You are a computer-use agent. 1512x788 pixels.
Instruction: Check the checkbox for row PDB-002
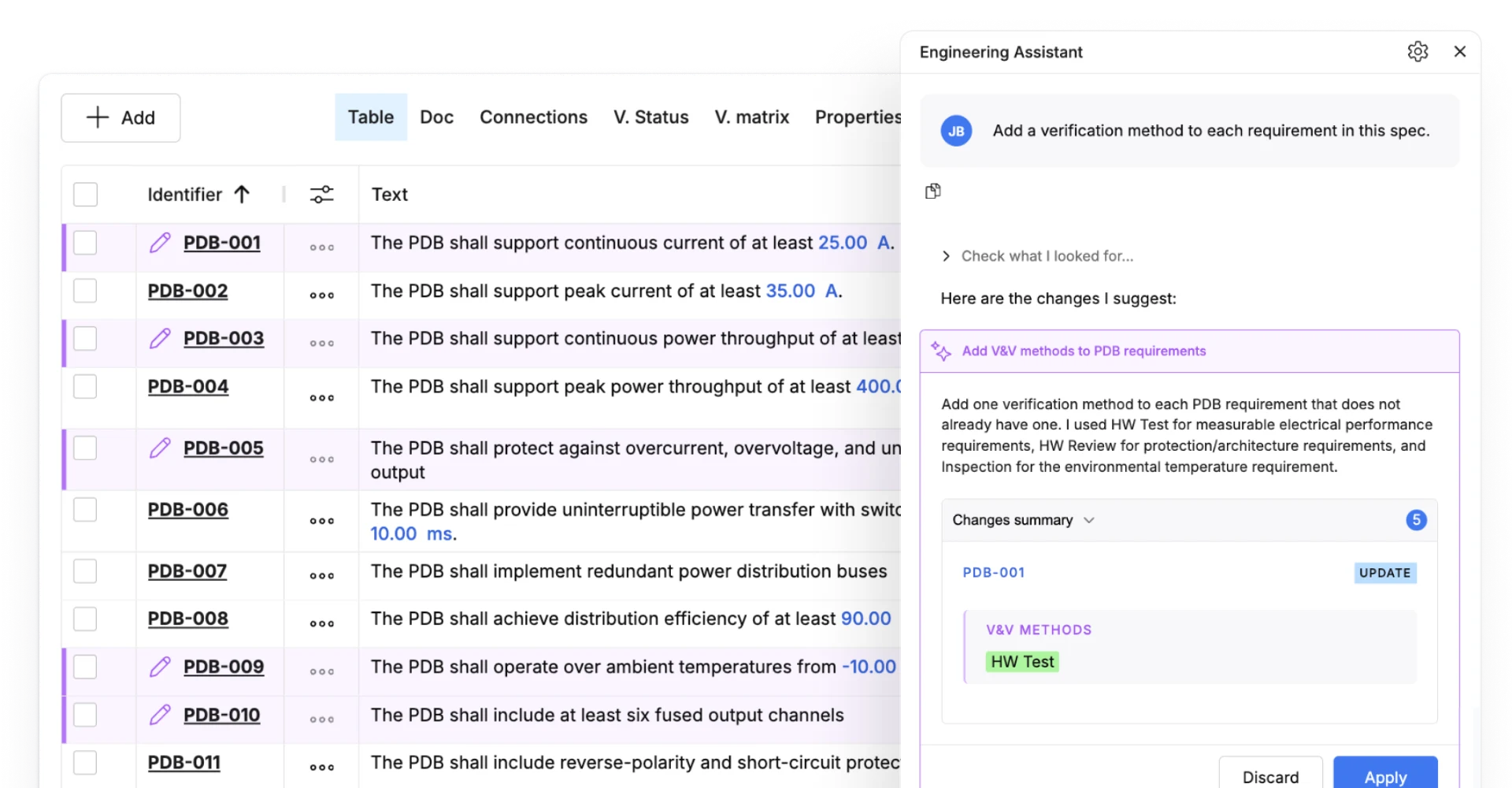85,291
